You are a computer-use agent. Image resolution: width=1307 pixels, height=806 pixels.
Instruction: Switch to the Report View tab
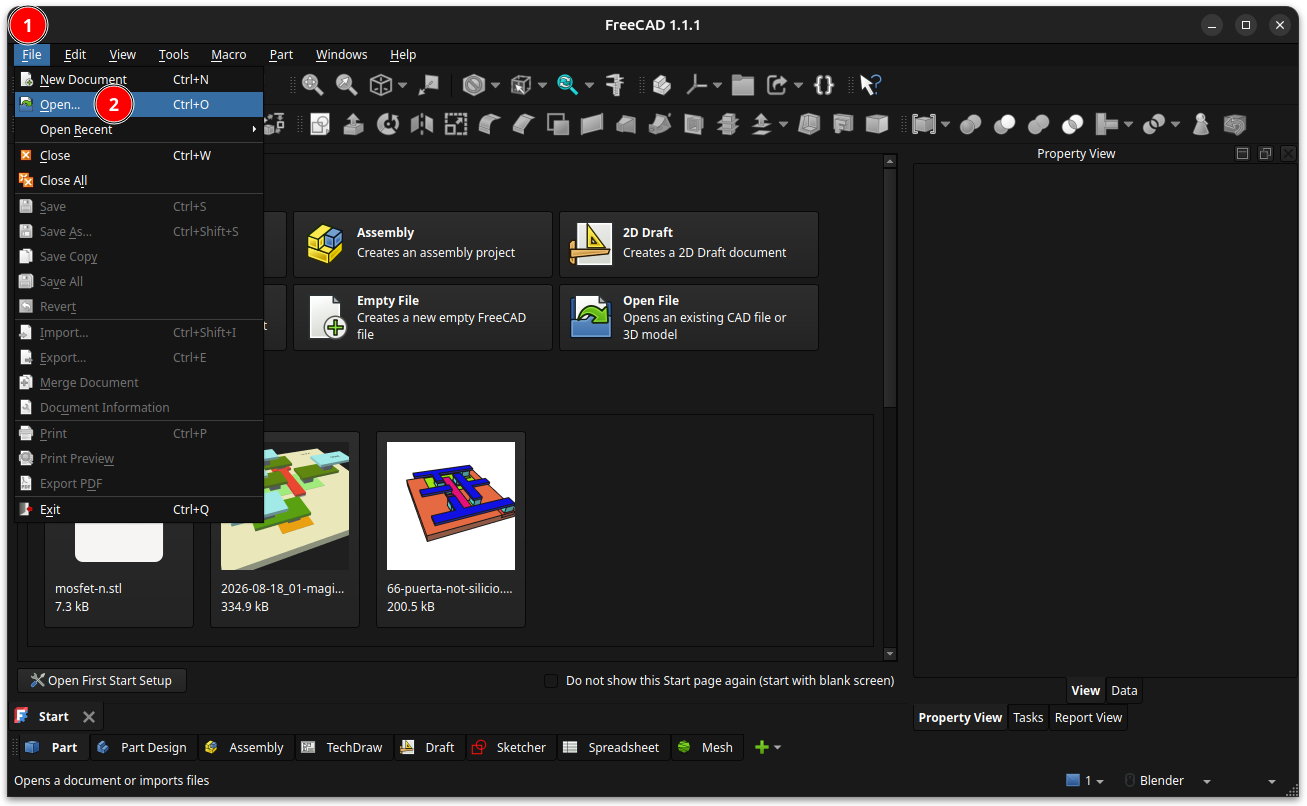1088,718
